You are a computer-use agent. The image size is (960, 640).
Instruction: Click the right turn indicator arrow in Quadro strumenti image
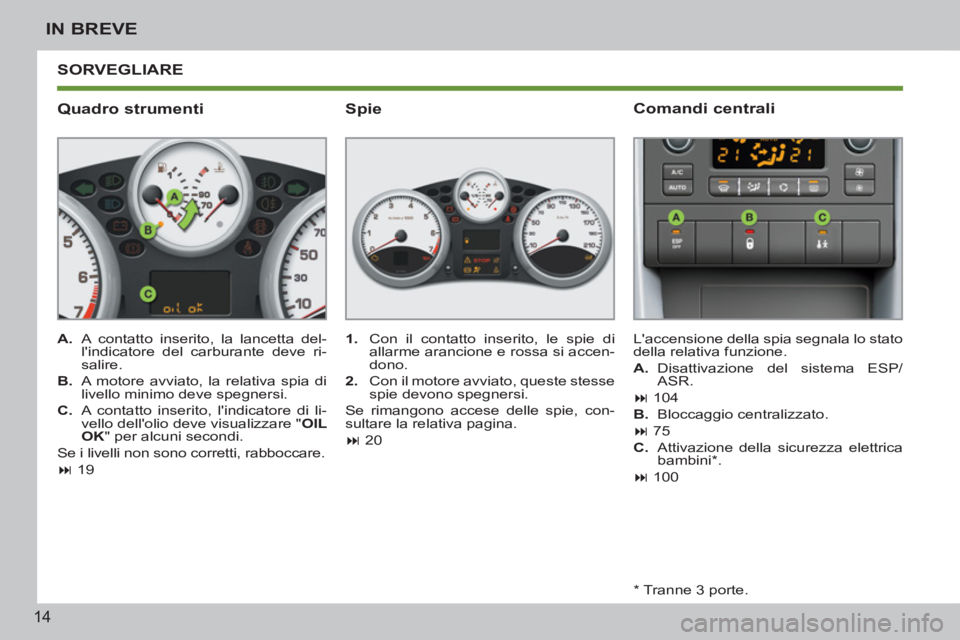tap(297, 189)
